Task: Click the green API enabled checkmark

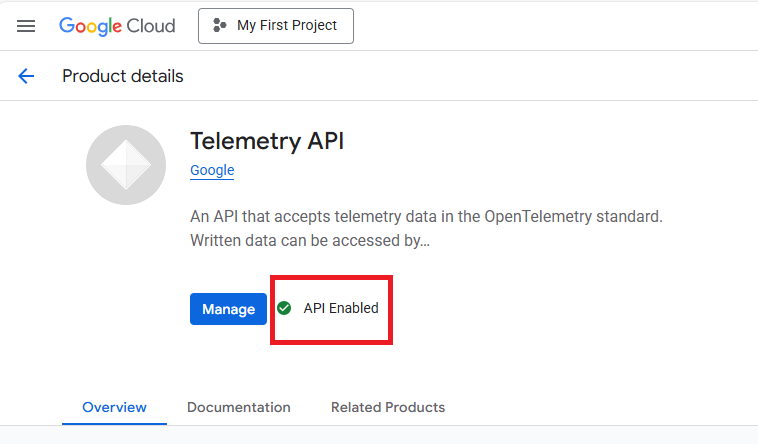Action: (284, 308)
